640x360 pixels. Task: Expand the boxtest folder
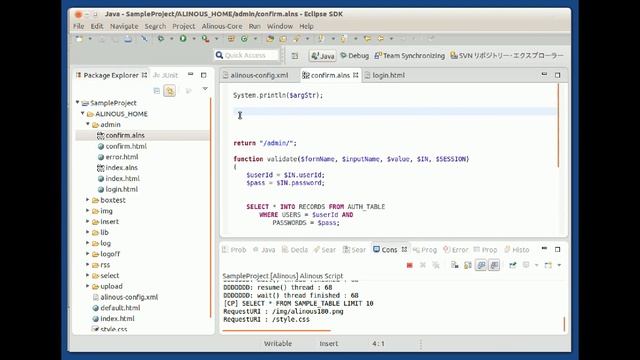coord(88,200)
